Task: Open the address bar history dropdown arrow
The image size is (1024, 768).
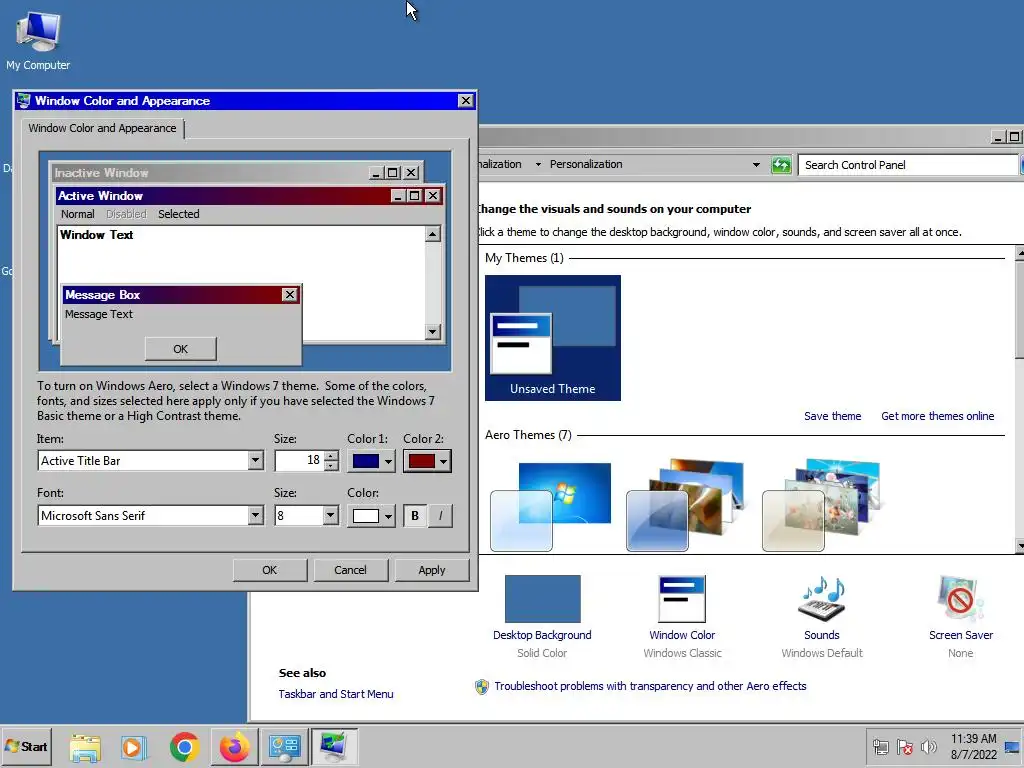Action: tap(756, 165)
